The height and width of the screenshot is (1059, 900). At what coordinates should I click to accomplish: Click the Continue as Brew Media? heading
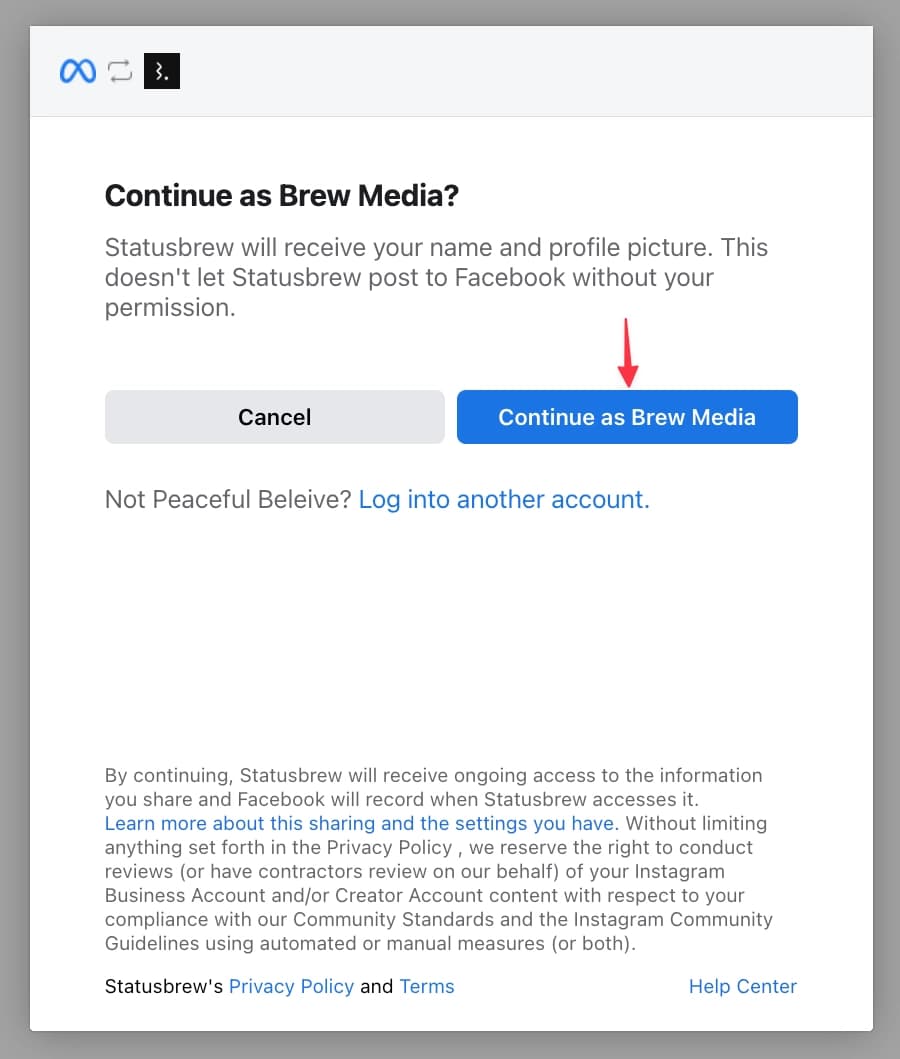click(x=282, y=196)
